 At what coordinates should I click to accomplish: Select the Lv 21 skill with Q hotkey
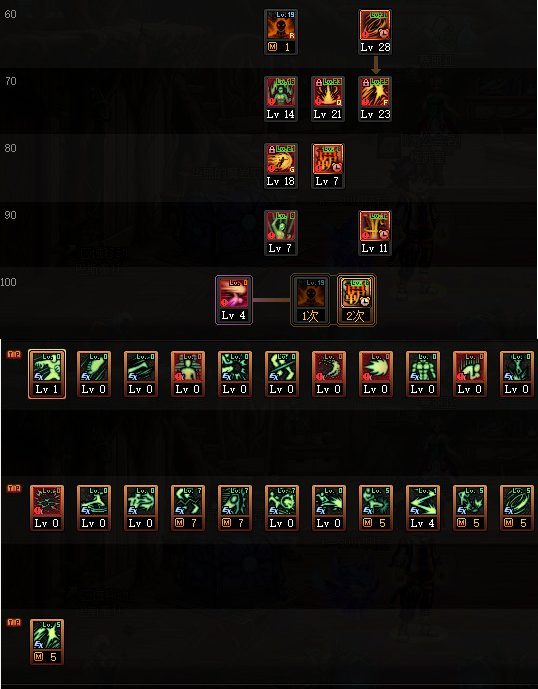(328, 99)
